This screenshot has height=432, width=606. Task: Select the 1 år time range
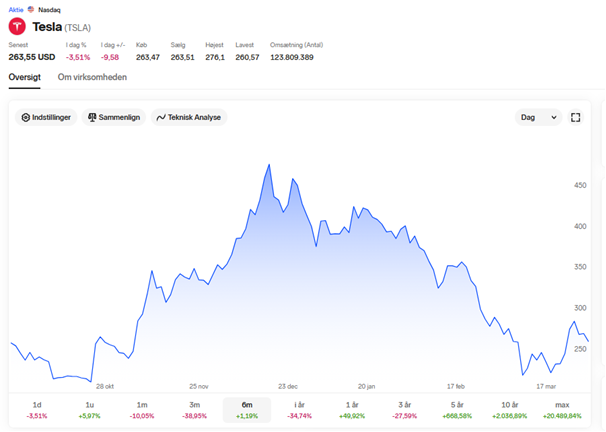[x=352, y=410]
